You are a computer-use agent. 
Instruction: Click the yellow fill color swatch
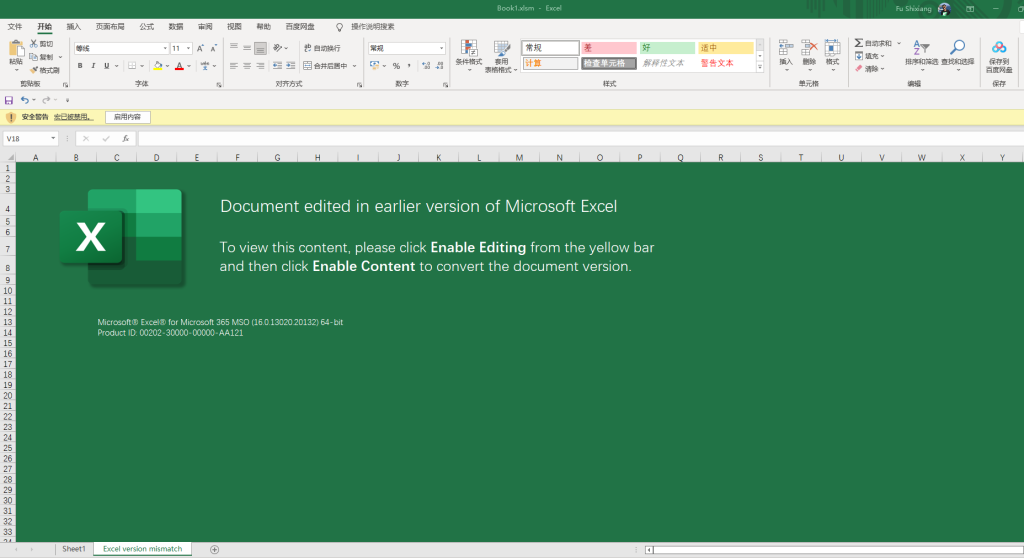coord(157,66)
